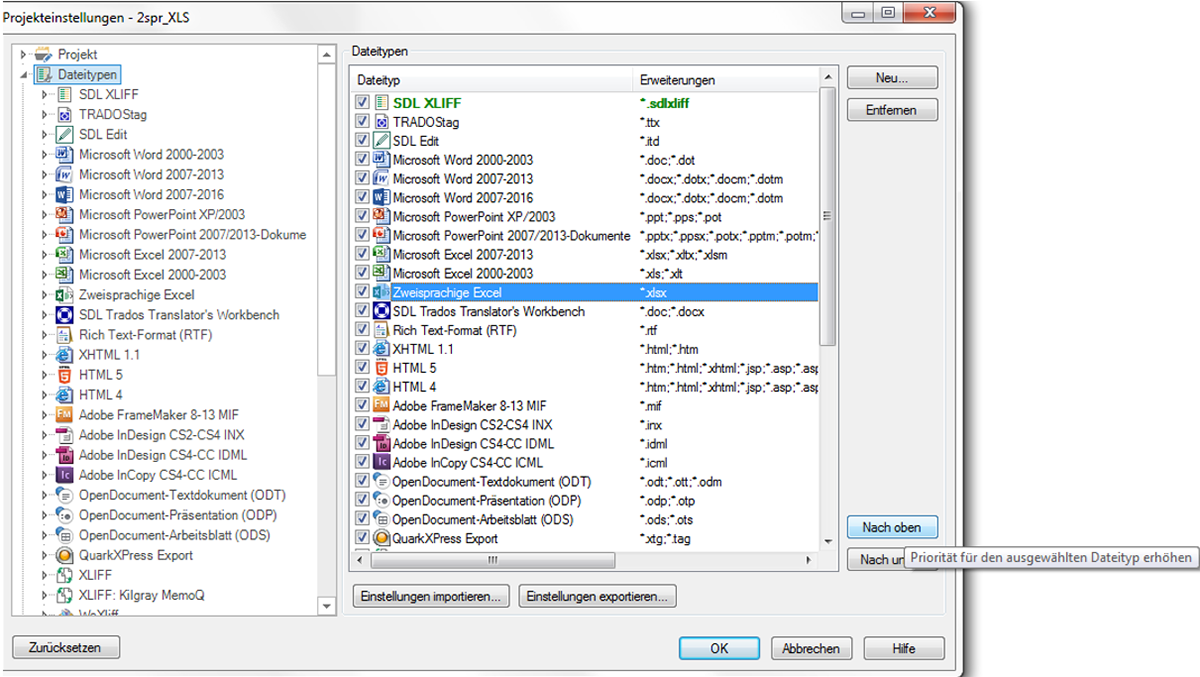Select the SDL Trados Translator's Workbench list row
Viewport: 1200px width, 677px height.
point(585,311)
